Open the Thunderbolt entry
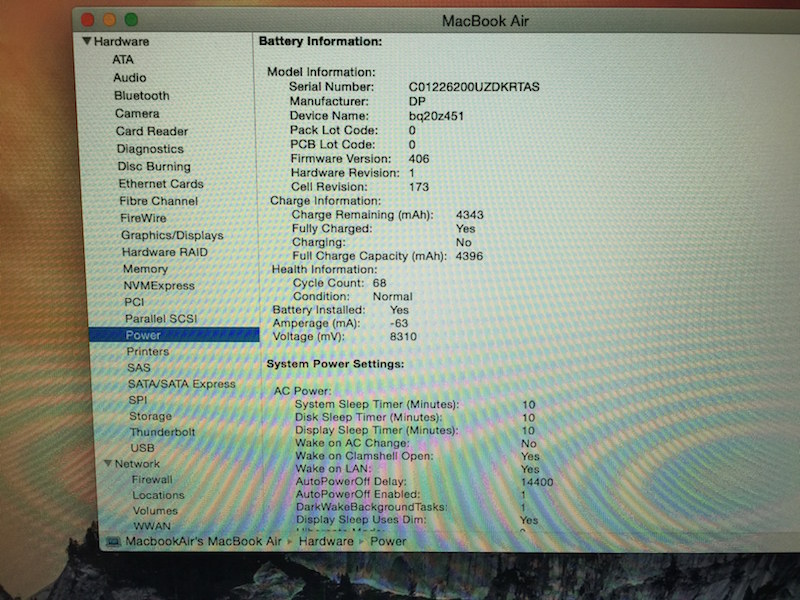Screen dimensions: 800x600 pos(162,432)
